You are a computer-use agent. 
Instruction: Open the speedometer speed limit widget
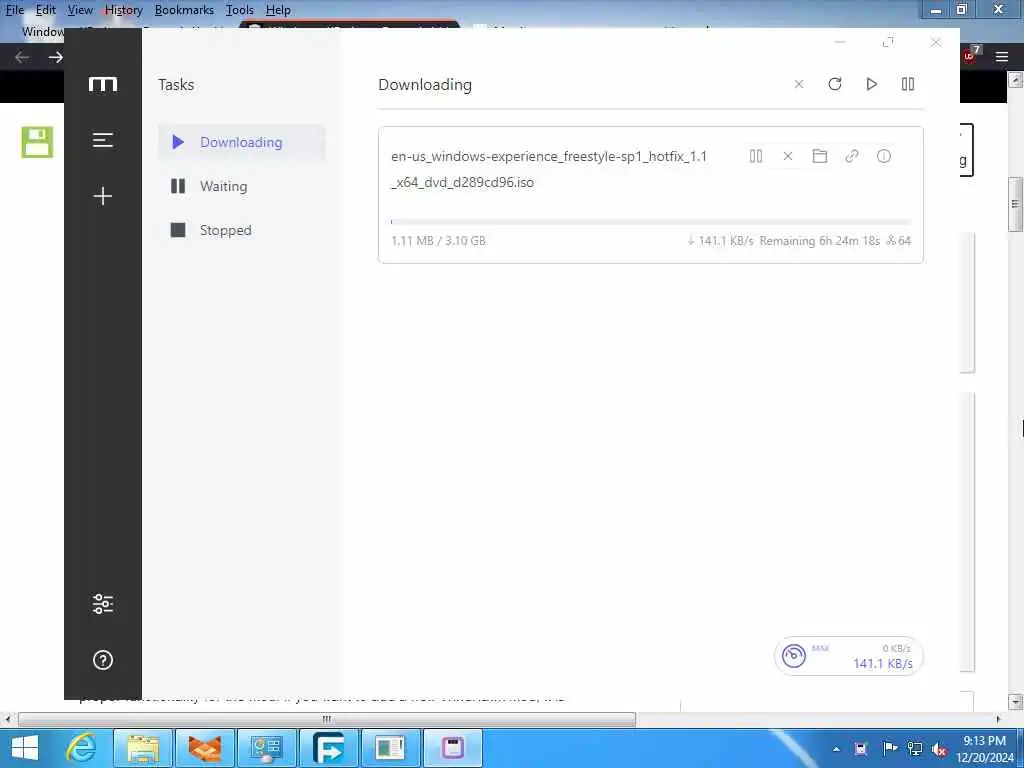[848, 656]
